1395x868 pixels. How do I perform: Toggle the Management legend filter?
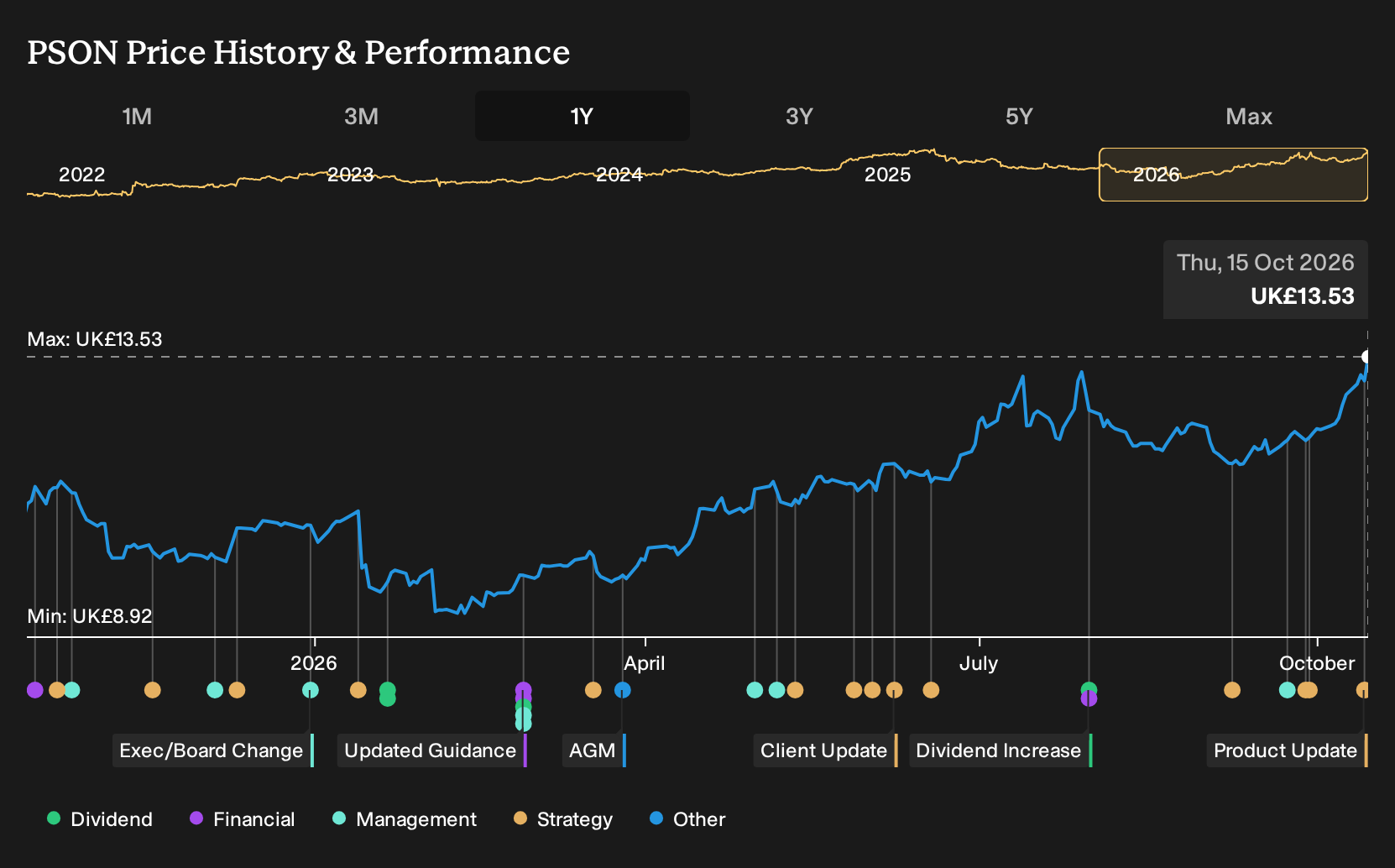pos(405,819)
